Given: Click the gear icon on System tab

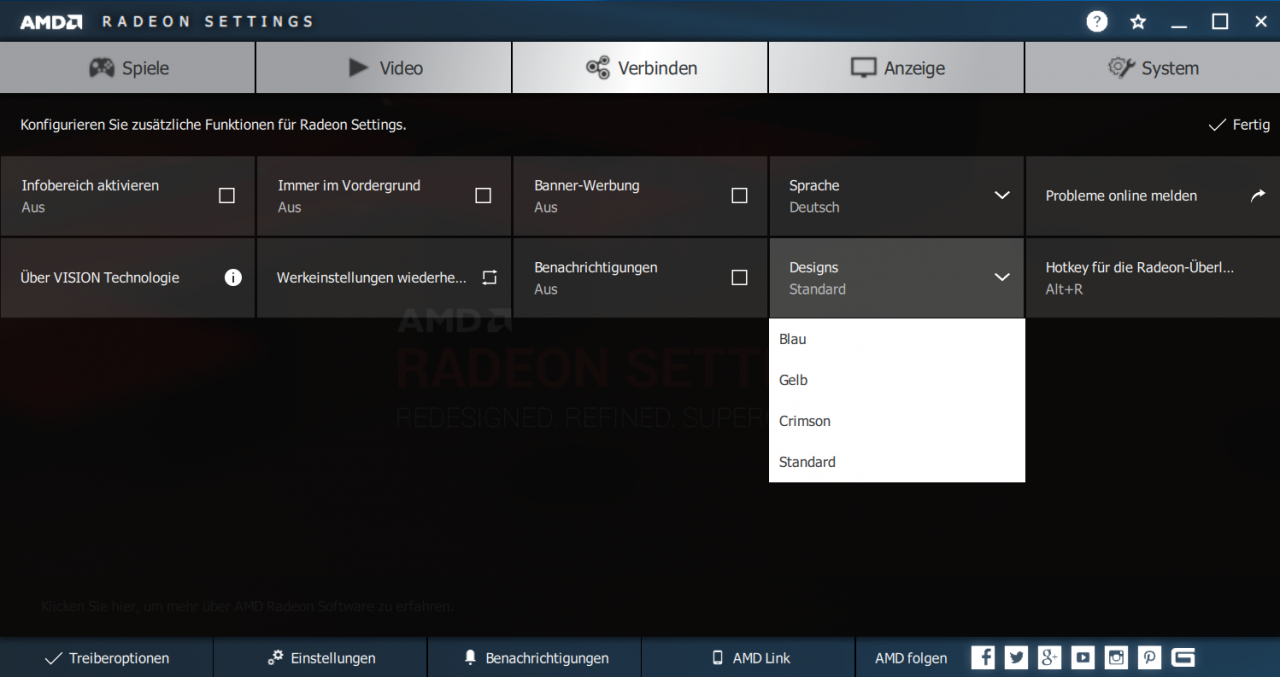Looking at the screenshot, I should pos(1121,67).
